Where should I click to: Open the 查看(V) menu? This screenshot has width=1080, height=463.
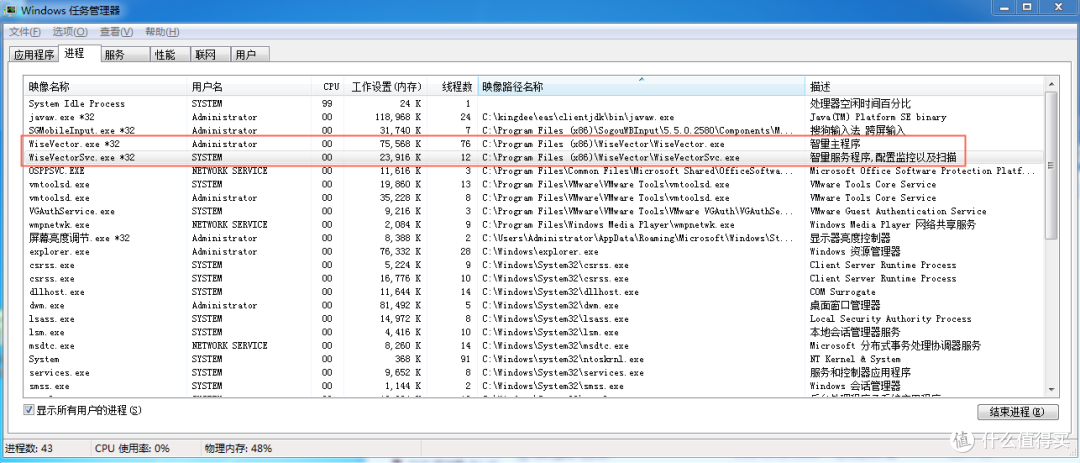point(116,32)
